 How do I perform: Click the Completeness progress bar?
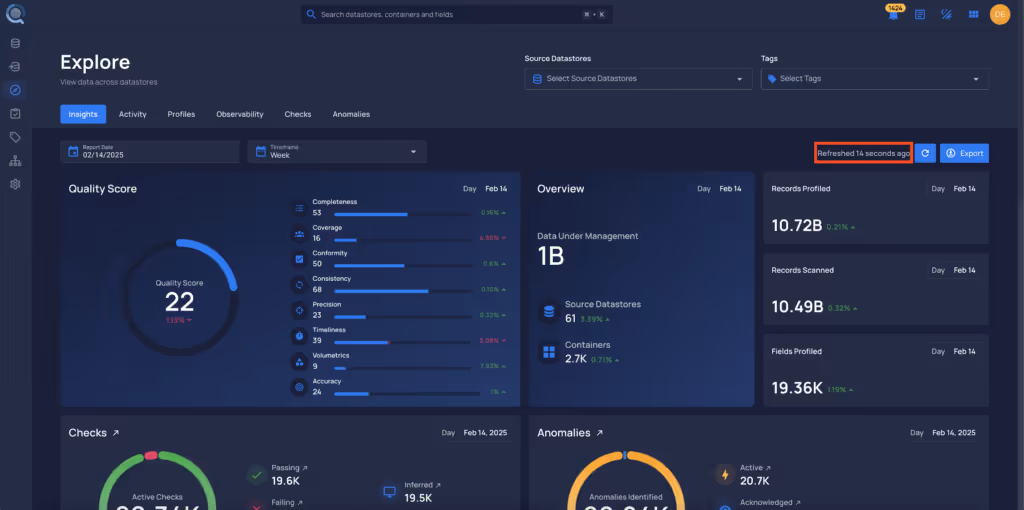click(403, 214)
